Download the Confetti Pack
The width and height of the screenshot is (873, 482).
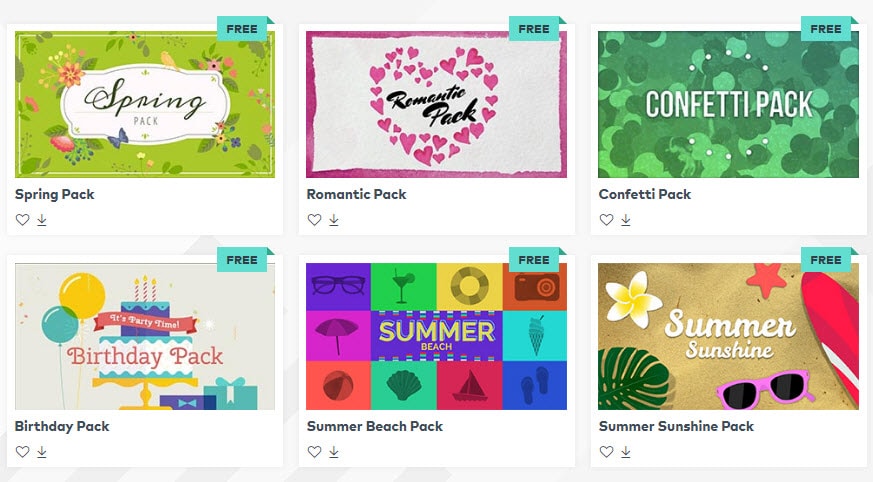626,220
